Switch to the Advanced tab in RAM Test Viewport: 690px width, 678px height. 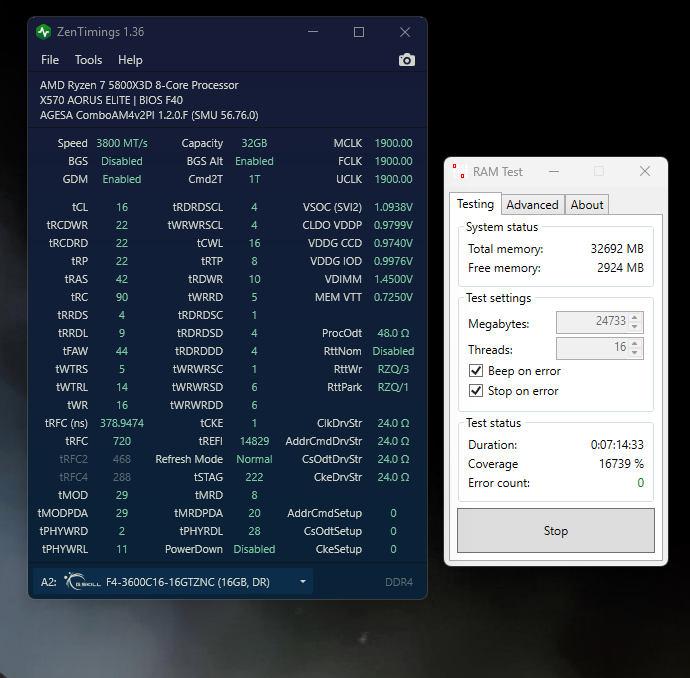tap(532, 205)
